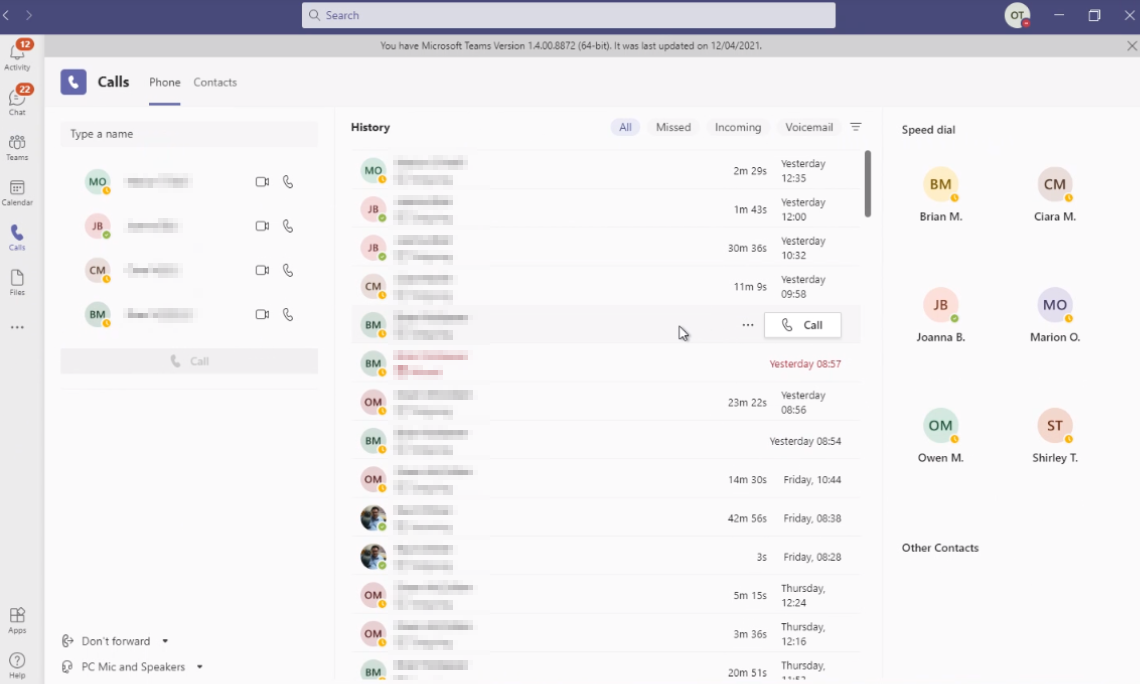This screenshot has height=684, width=1140.
Task: Open more options on the highlighted history entry
Action: coord(747,325)
